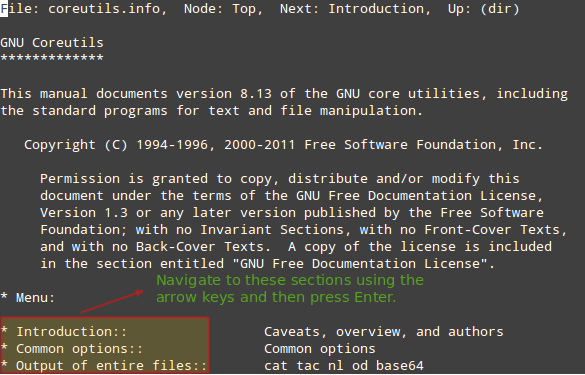Screen dimensions: 585x375
Task: Click the Caveats, overview, and authors description
Action: (x=384, y=331)
